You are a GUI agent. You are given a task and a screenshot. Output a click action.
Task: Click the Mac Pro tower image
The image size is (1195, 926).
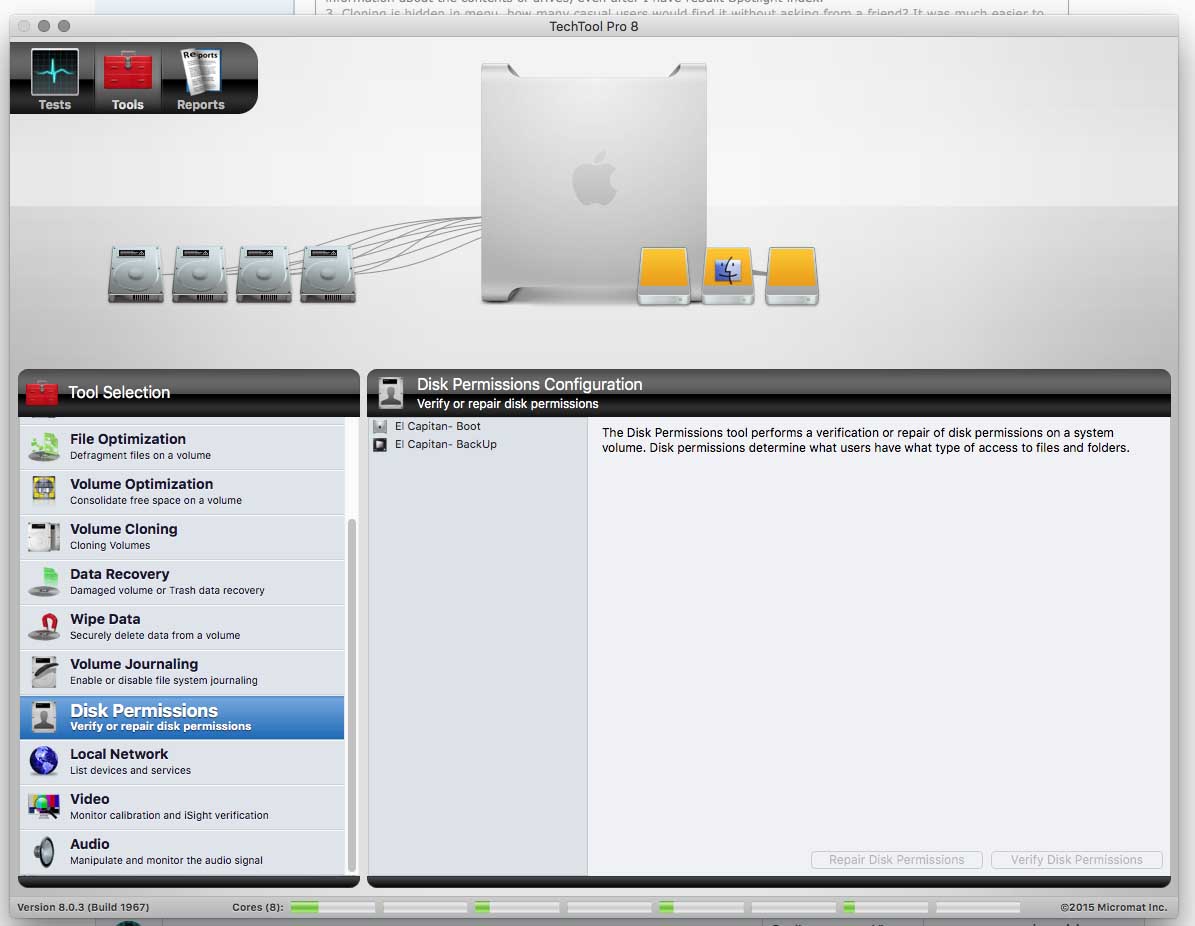click(x=594, y=183)
